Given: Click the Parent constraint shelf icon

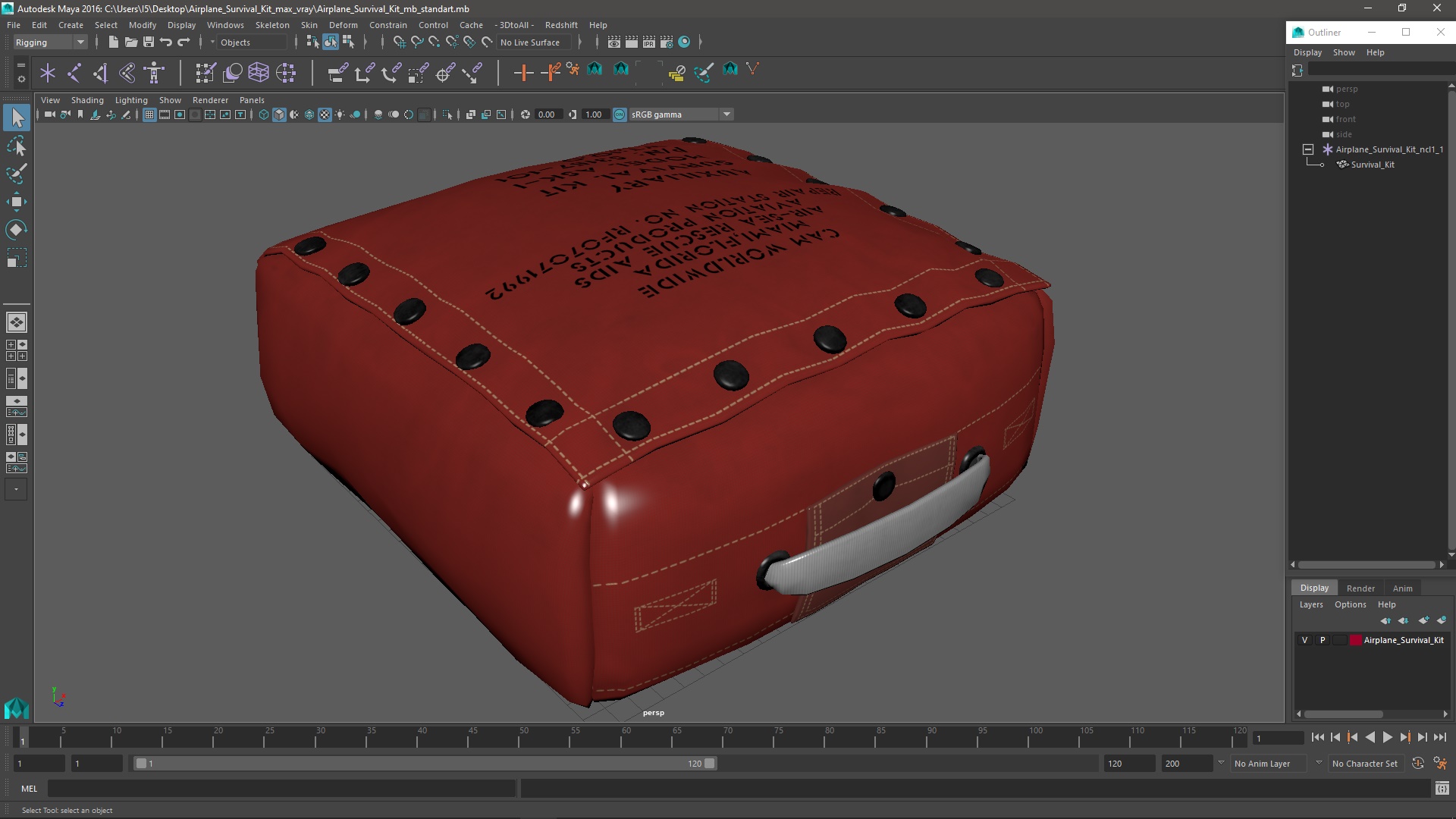Looking at the screenshot, I should coord(337,73).
